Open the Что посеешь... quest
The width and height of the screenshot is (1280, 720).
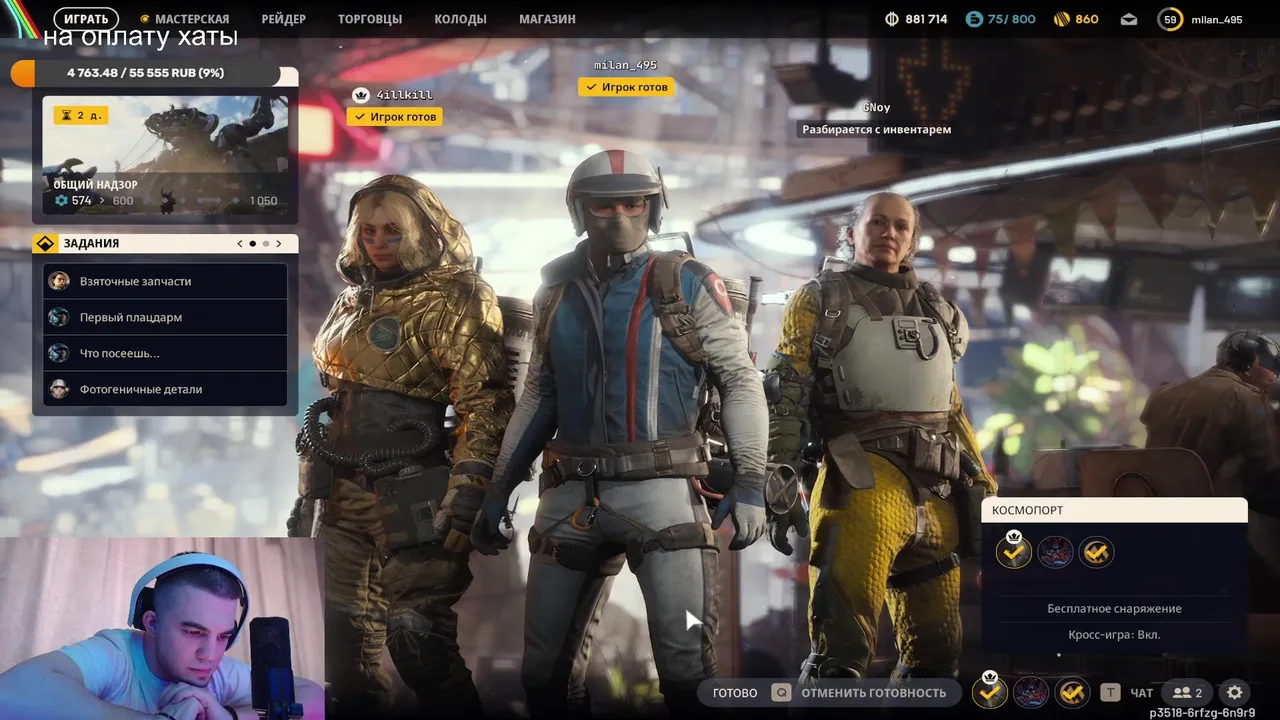(x=166, y=353)
